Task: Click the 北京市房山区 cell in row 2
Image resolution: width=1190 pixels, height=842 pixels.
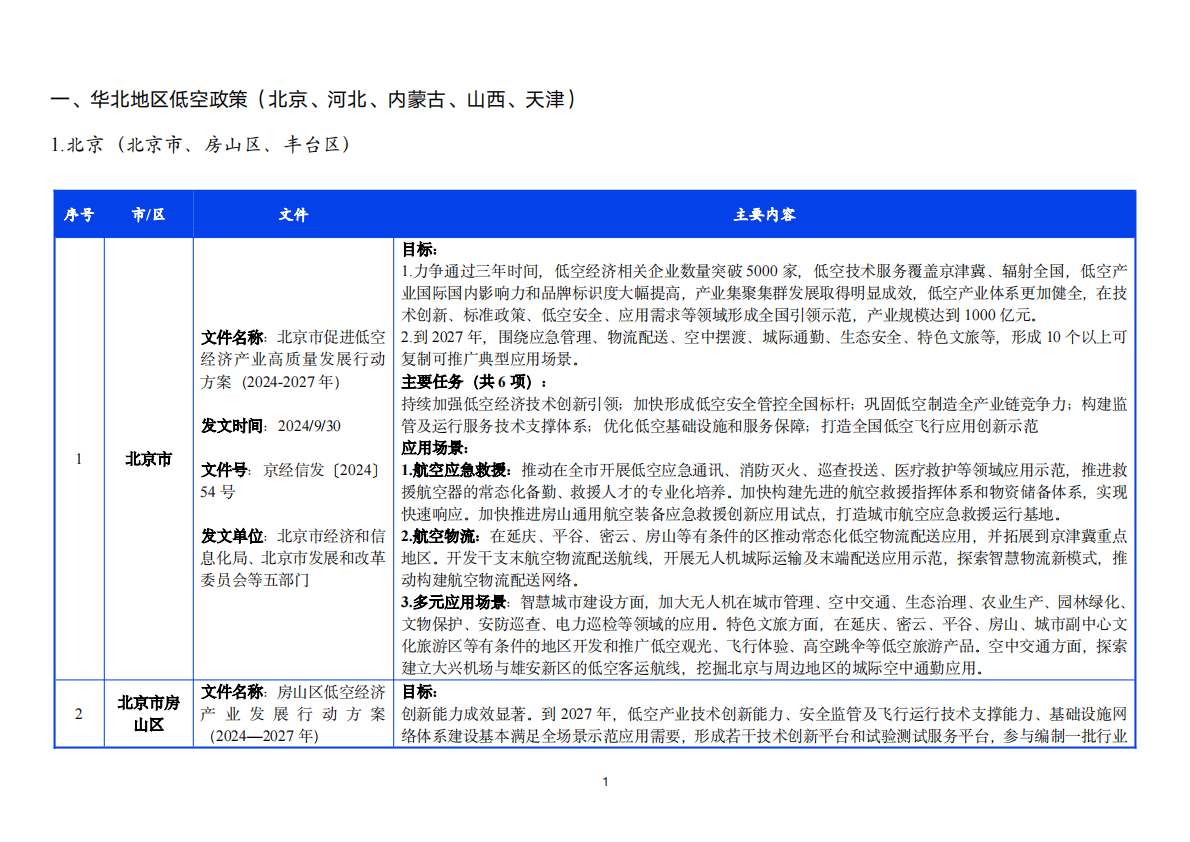Action: [148, 713]
